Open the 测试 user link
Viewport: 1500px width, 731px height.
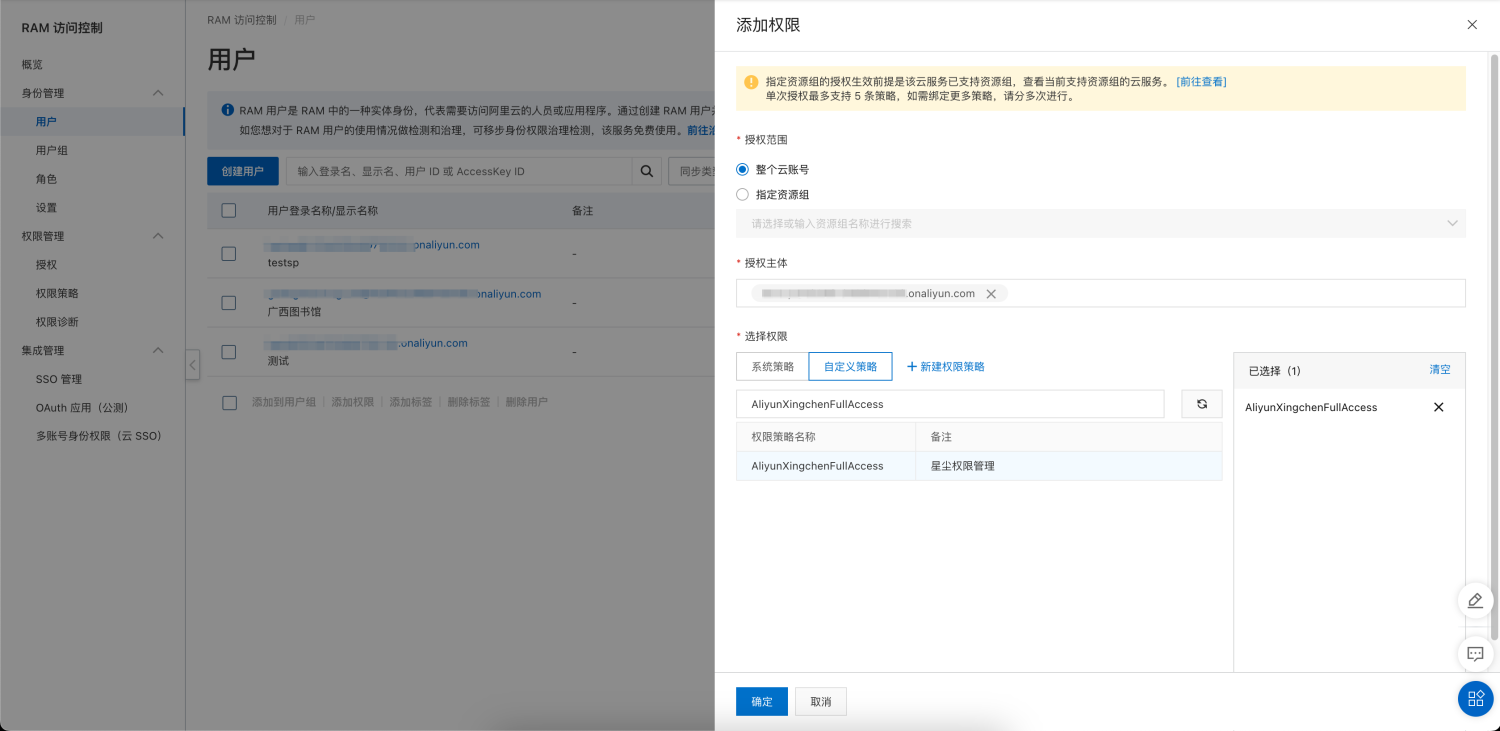367,343
